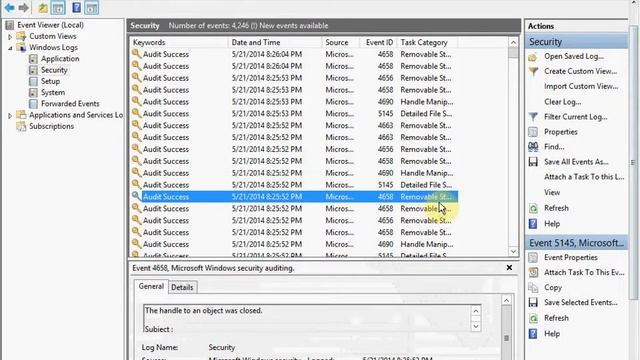Select the Event Viewer (Local) root icon
The width and height of the screenshot is (640, 360).
click(x=10, y=25)
